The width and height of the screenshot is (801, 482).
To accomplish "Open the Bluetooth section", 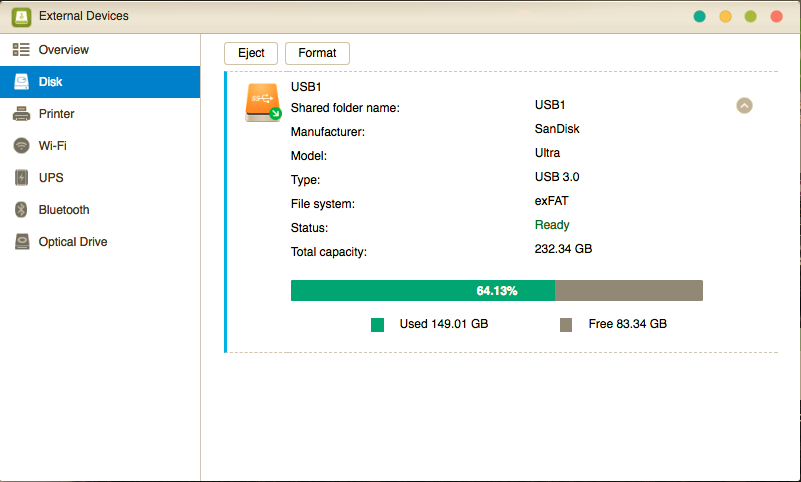I will (64, 210).
